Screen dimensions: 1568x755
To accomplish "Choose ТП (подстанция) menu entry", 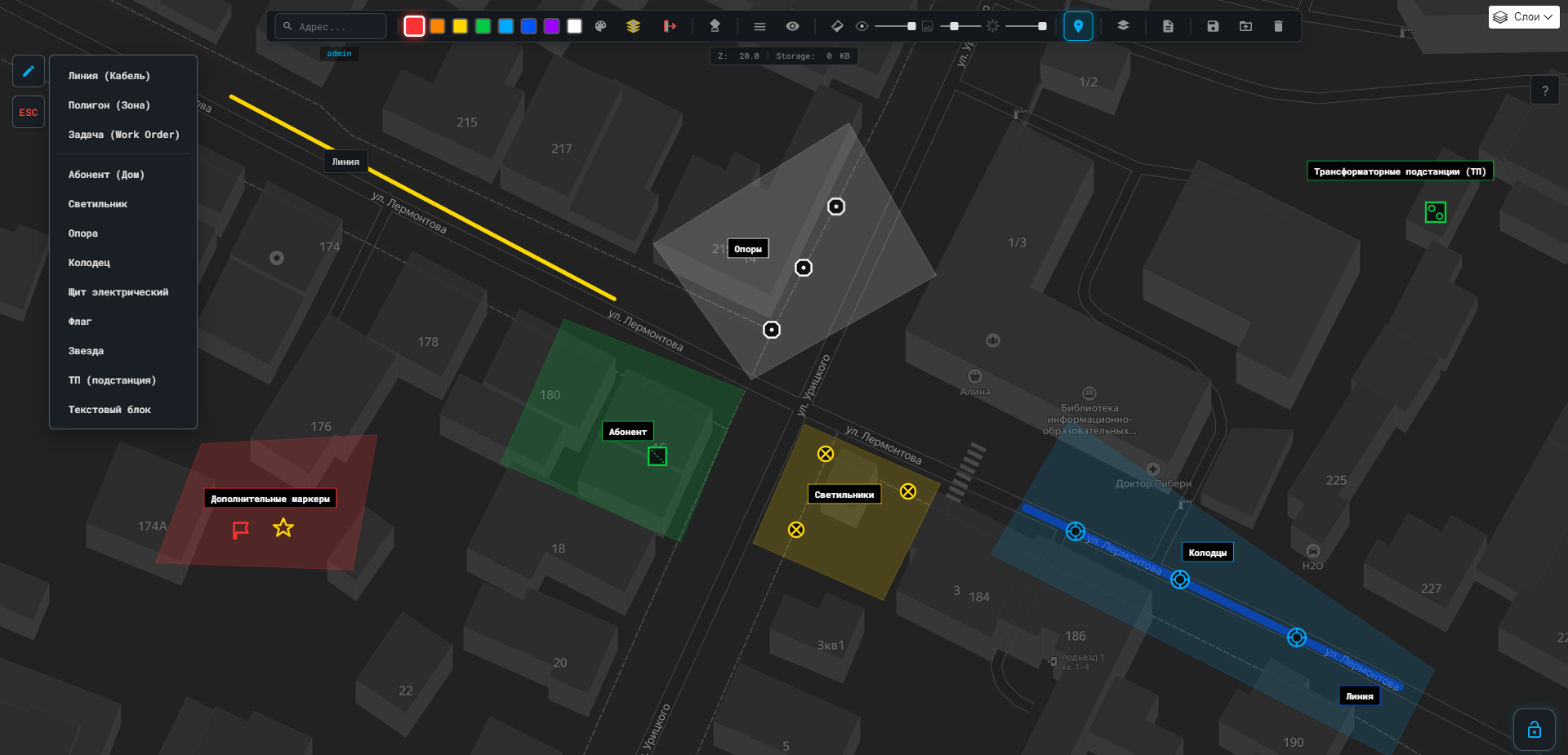I will pyautogui.click(x=112, y=380).
